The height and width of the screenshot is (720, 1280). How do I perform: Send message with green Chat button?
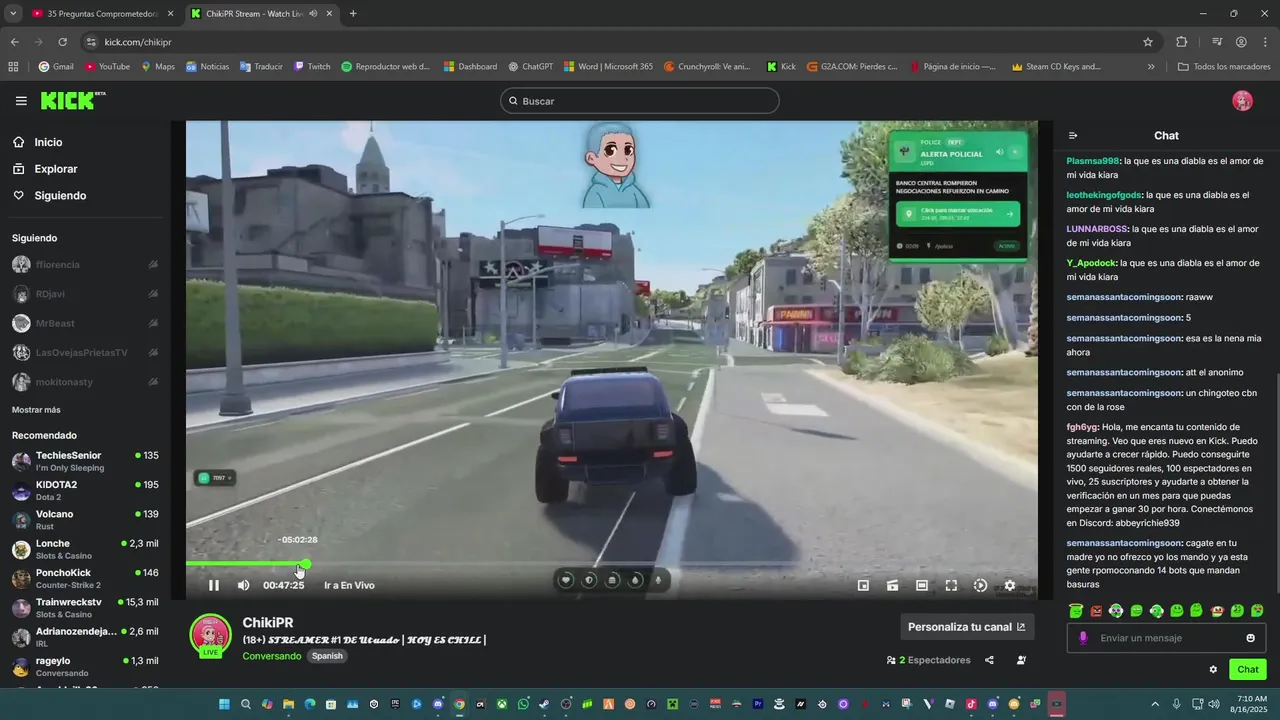tap(1248, 669)
